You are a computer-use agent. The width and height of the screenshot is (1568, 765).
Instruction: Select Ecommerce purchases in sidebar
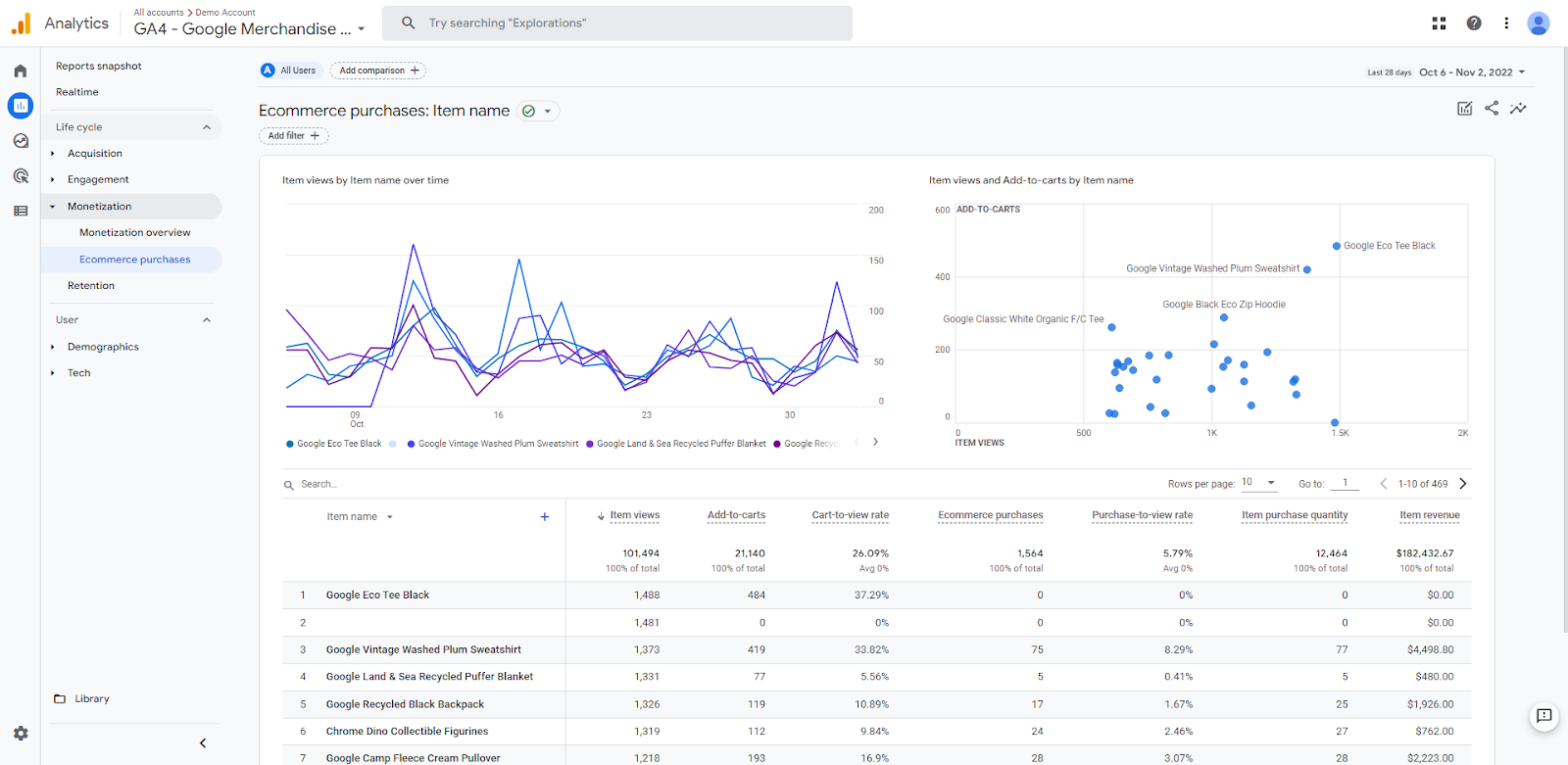[x=134, y=260]
